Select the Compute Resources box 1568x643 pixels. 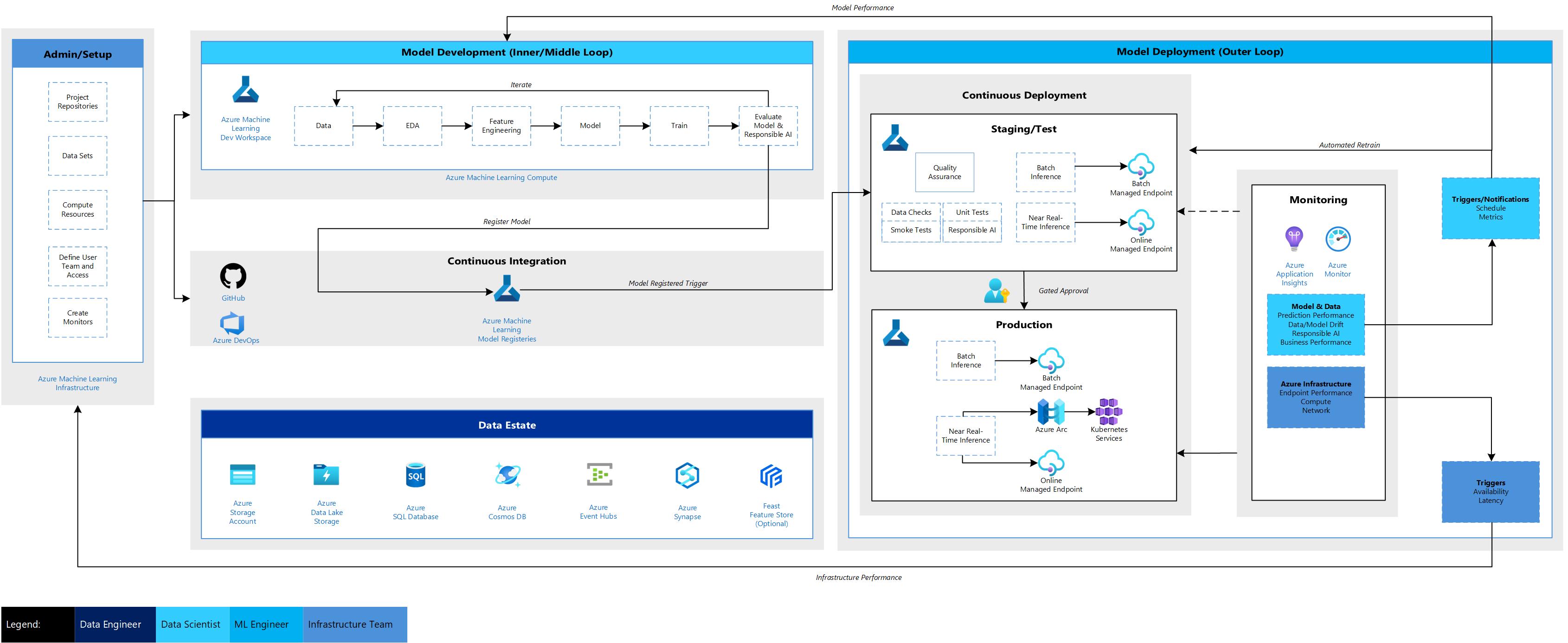click(x=77, y=210)
